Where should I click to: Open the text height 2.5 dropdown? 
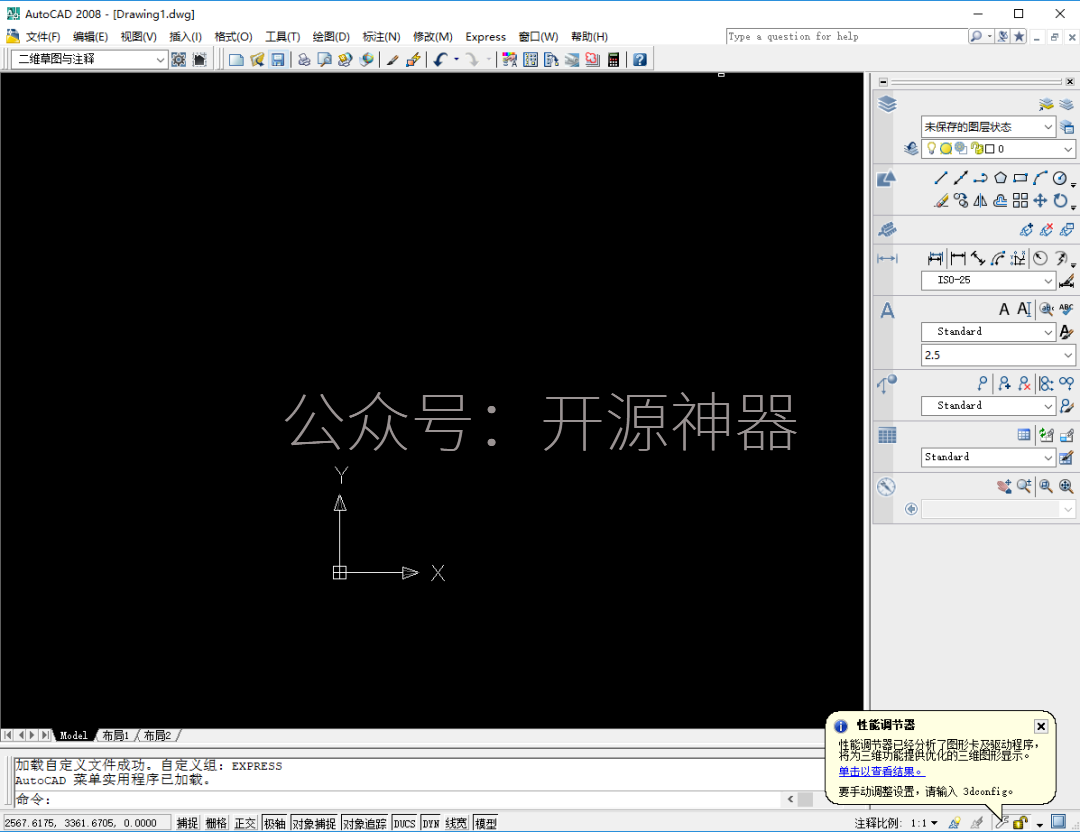(998, 355)
